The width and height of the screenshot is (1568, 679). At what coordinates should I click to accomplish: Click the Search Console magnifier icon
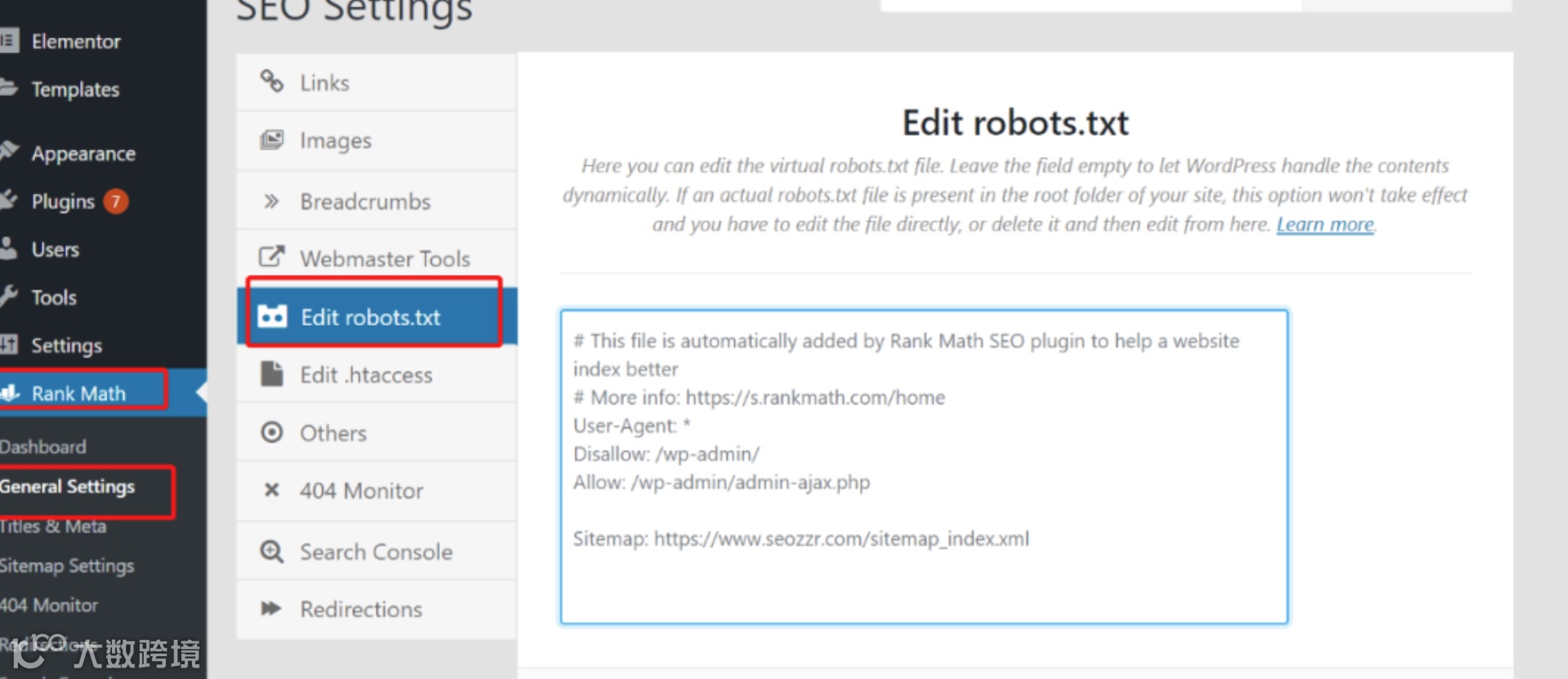pyautogui.click(x=271, y=551)
